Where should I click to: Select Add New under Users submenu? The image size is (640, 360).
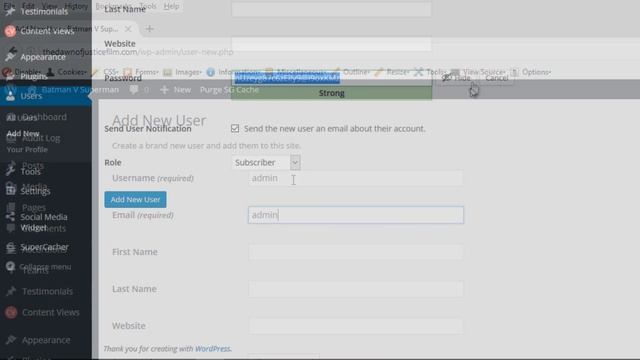(23, 133)
